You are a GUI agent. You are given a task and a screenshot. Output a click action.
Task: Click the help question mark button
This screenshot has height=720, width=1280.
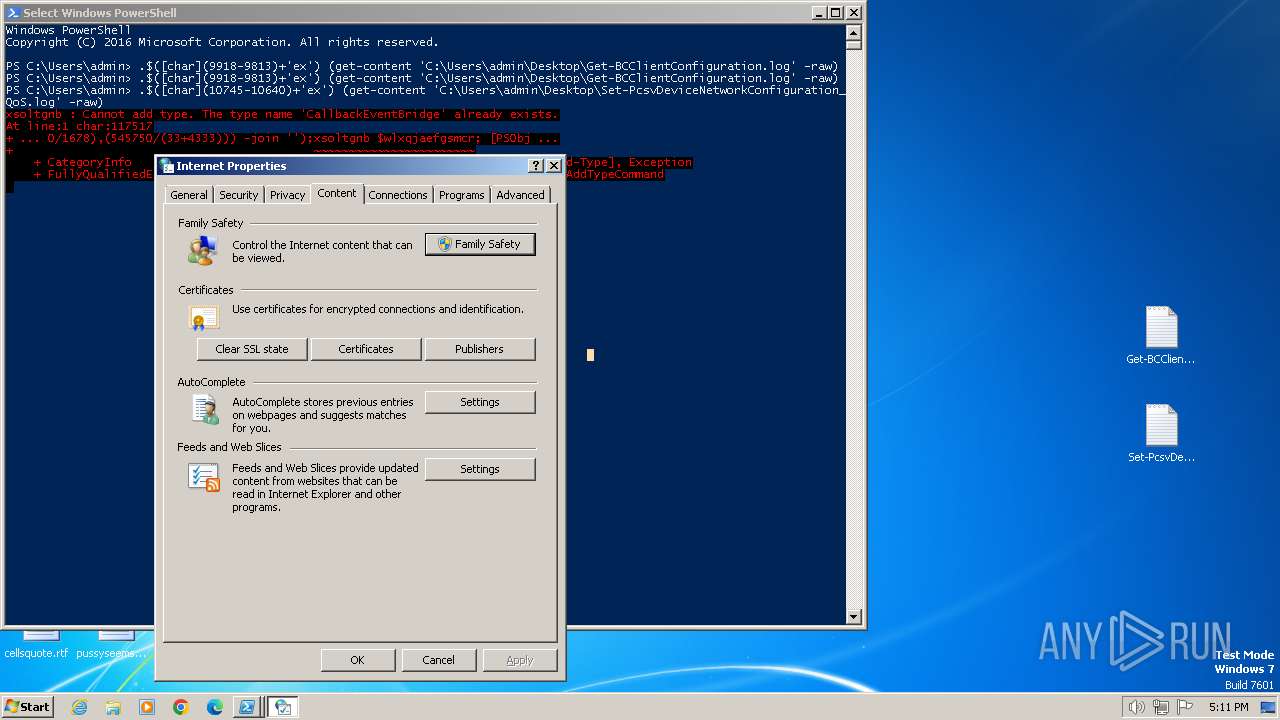[x=536, y=166]
